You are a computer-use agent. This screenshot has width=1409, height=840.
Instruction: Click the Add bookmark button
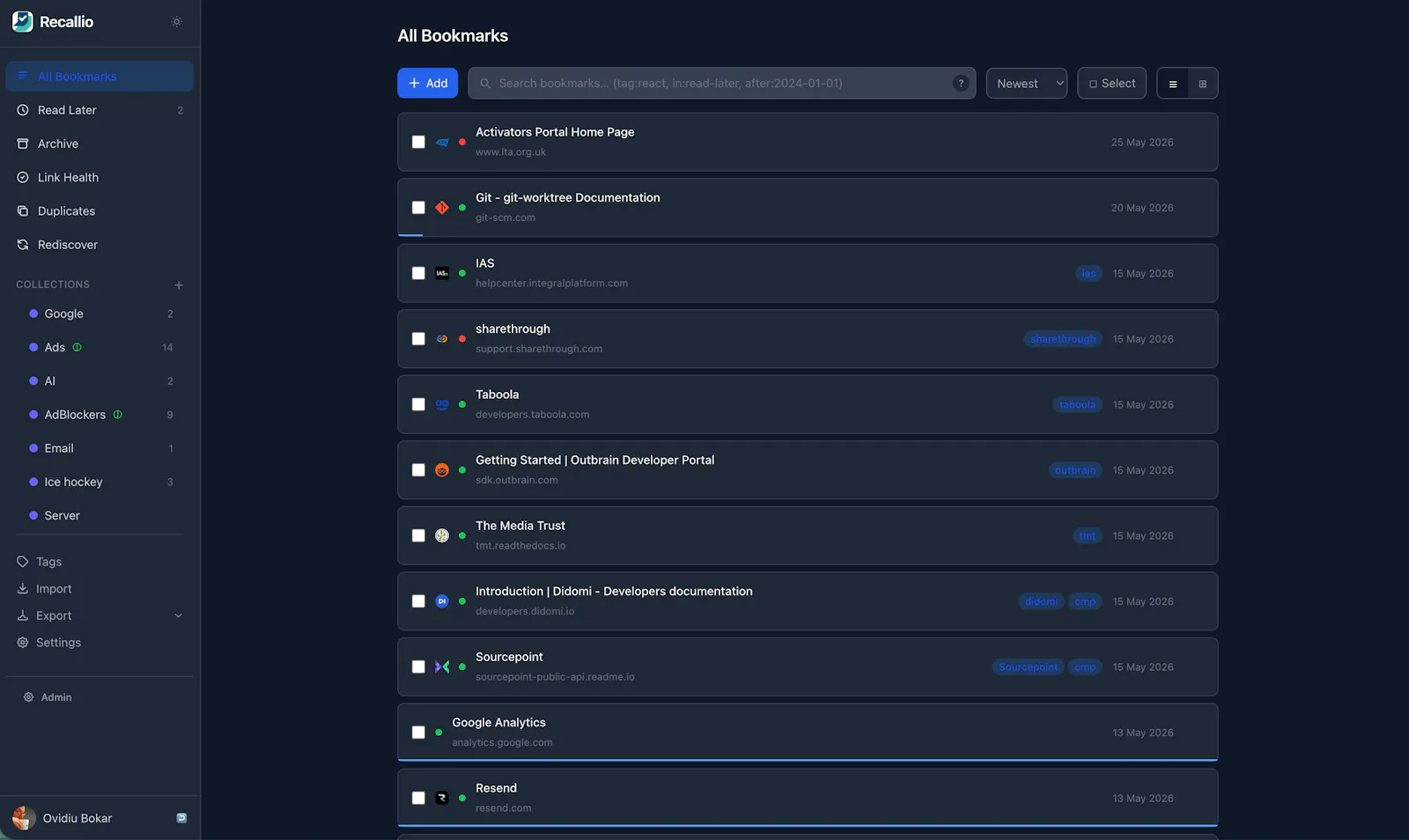[427, 84]
